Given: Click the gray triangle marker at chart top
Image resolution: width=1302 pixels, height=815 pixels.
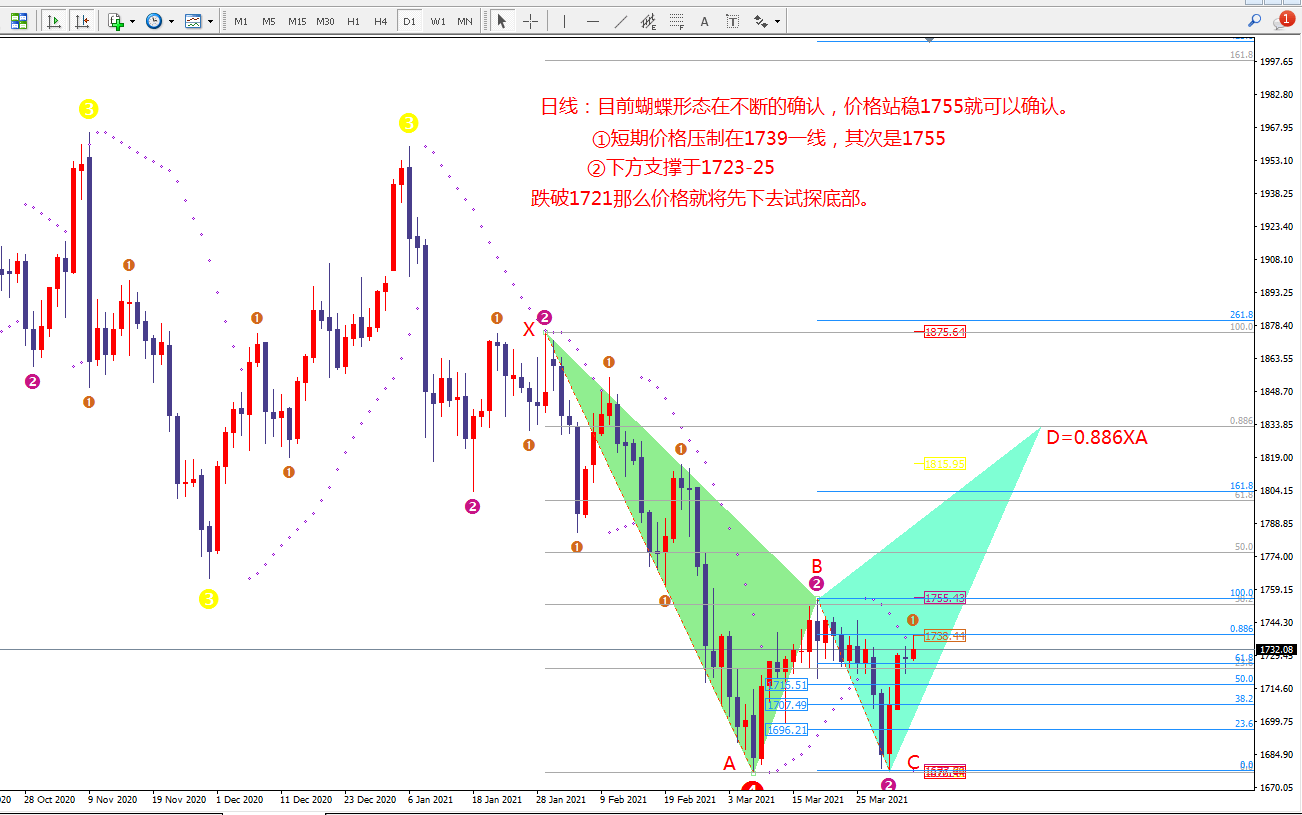Looking at the screenshot, I should 930,39.
